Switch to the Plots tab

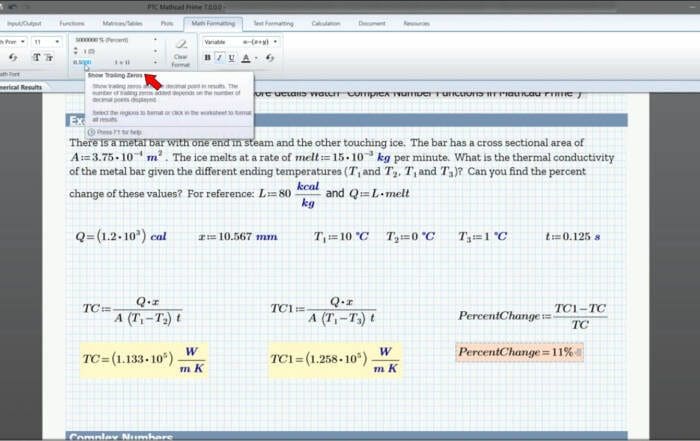click(x=167, y=24)
